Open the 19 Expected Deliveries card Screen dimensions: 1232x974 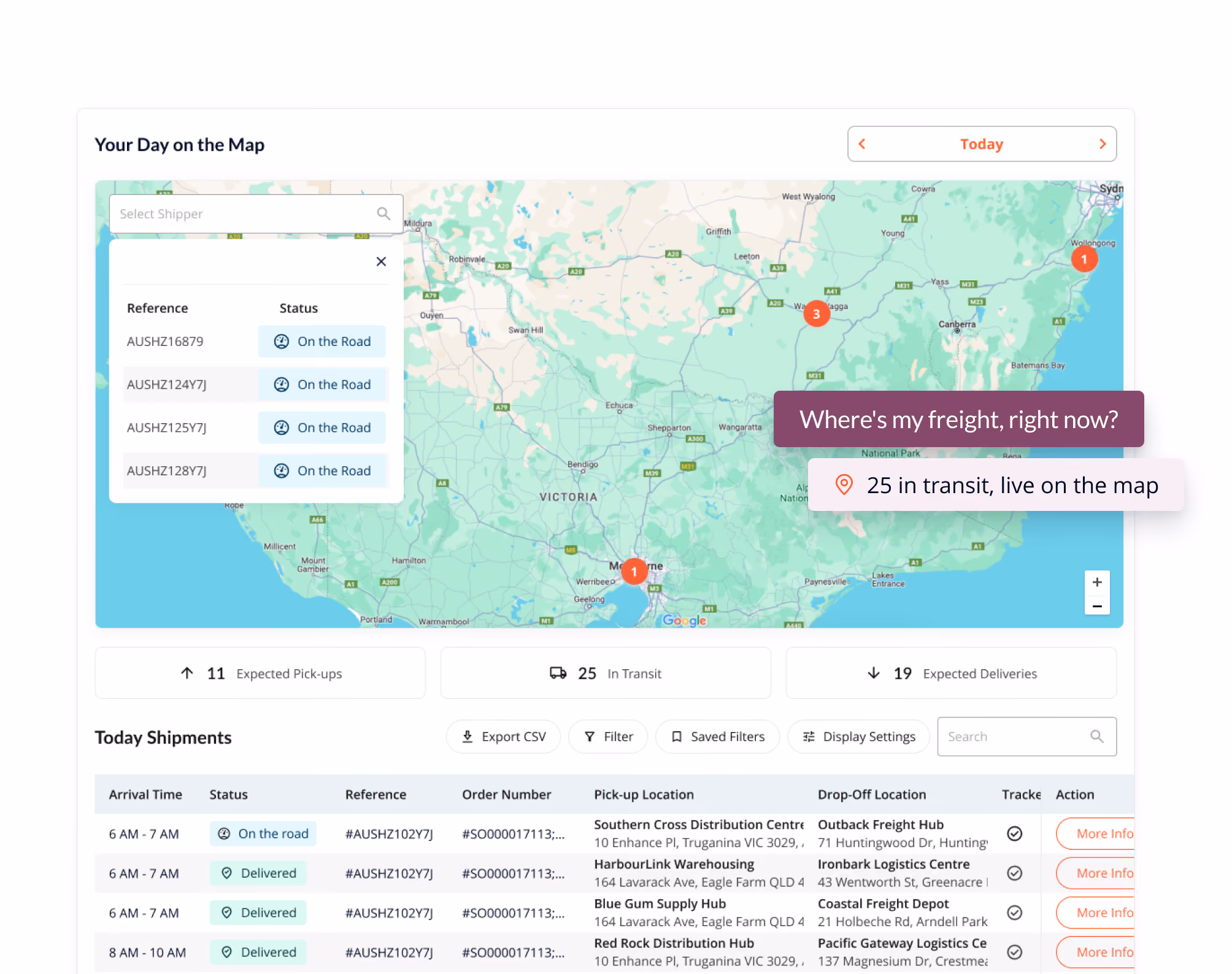[951, 673]
